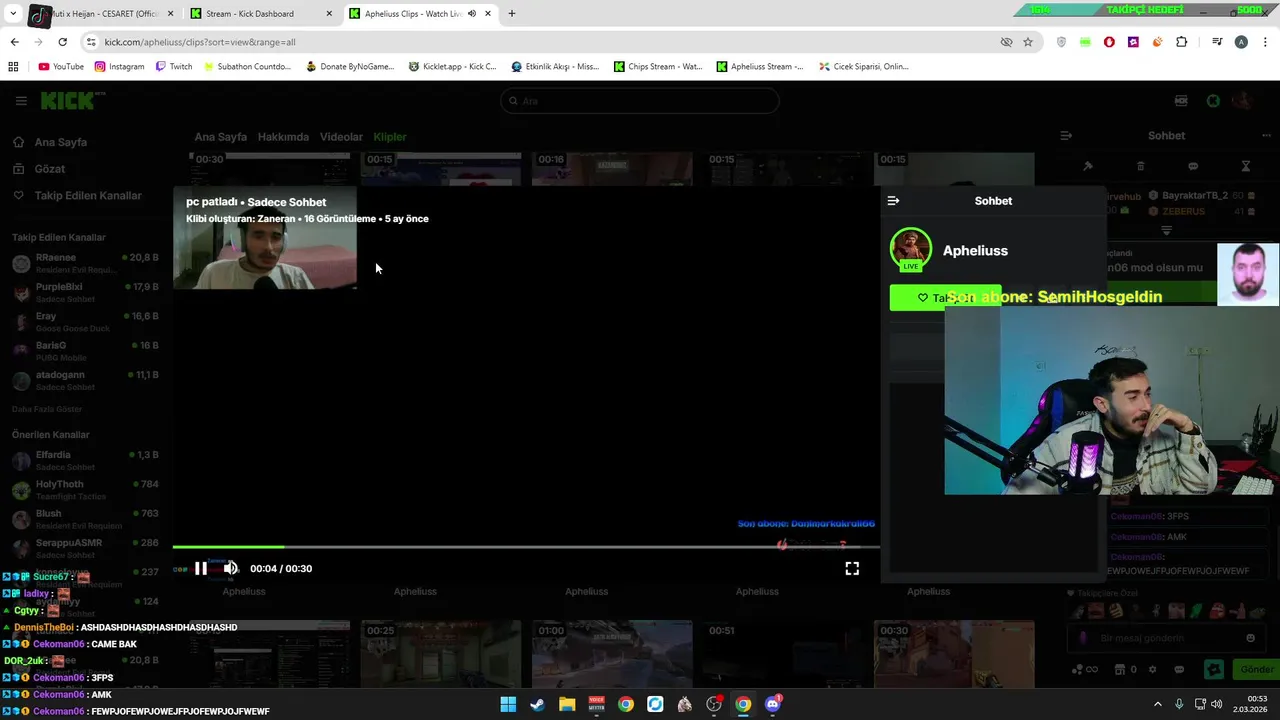Open the Chrome media controls icon
The image size is (1280, 720).
coord(1217,42)
